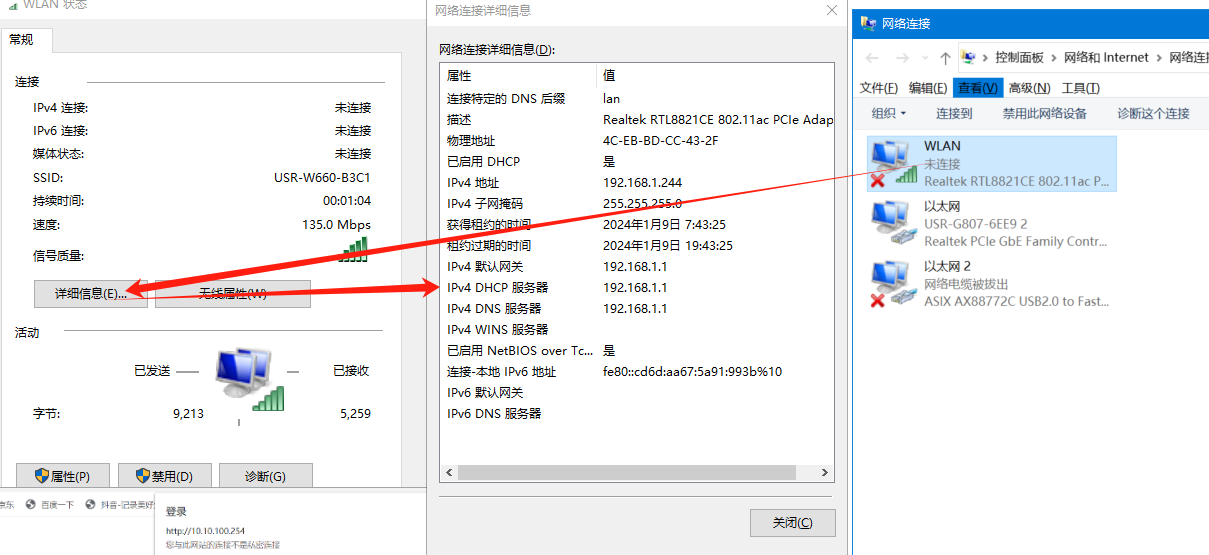Click the up-directory arrow in address bar
This screenshot has height=555, width=1209.
944,58
